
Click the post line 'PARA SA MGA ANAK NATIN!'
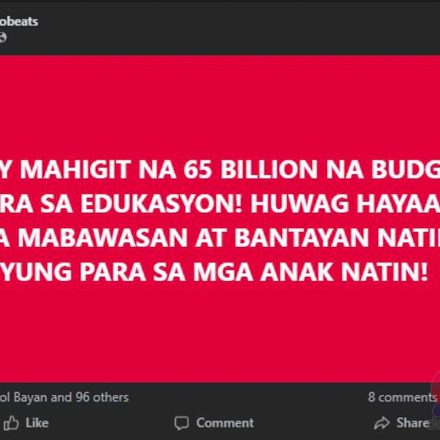[x=215, y=272]
